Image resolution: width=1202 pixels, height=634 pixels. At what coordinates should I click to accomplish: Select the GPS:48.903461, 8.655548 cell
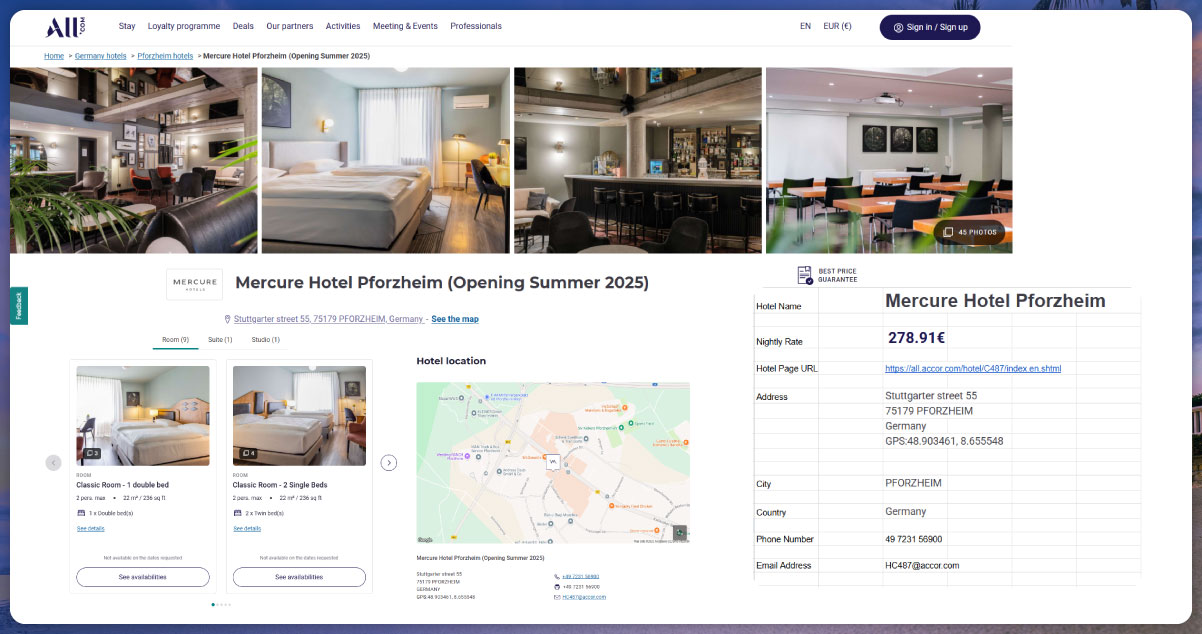(x=944, y=441)
